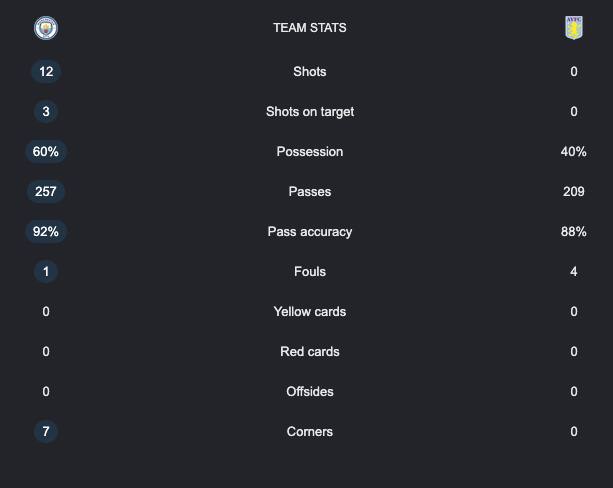Select the 60% possession badge
Viewport: 613px width, 488px height.
46,152
